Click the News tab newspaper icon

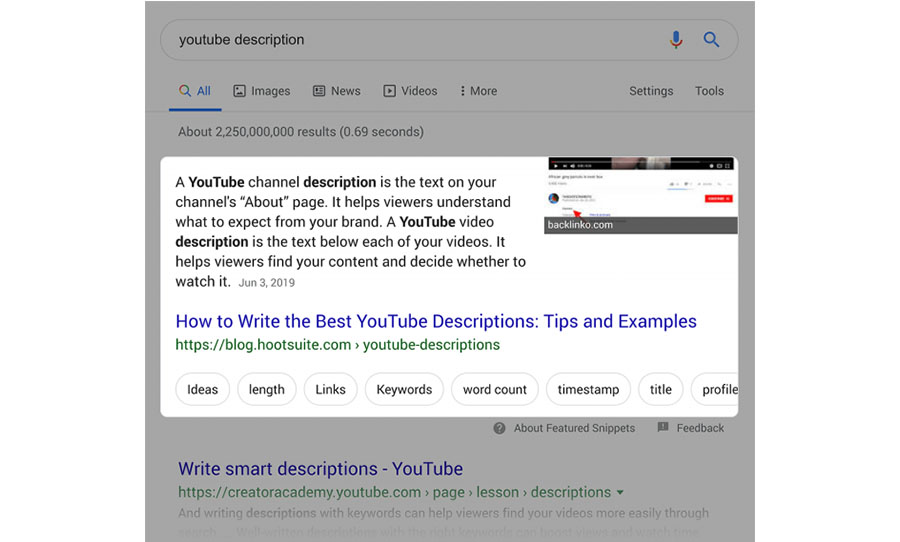(319, 91)
